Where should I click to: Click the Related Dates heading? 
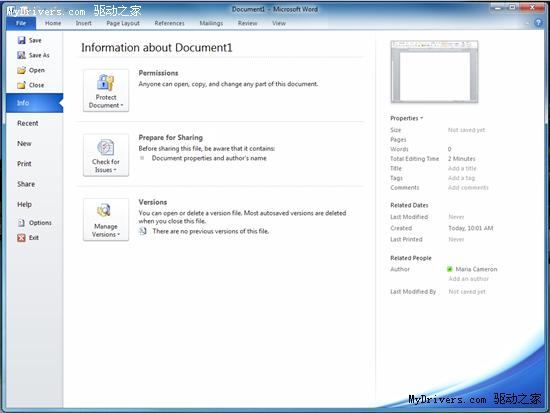coord(409,205)
